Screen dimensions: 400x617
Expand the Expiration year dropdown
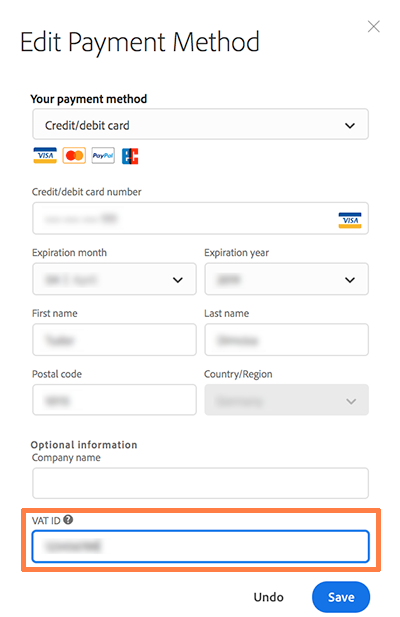point(286,279)
